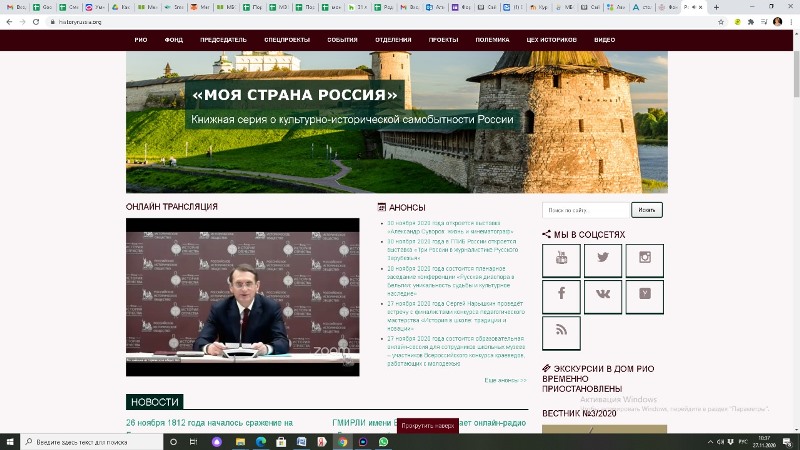Click the «Моя страна Россия» banner
This screenshot has width=800, height=450.
[x=396, y=121]
